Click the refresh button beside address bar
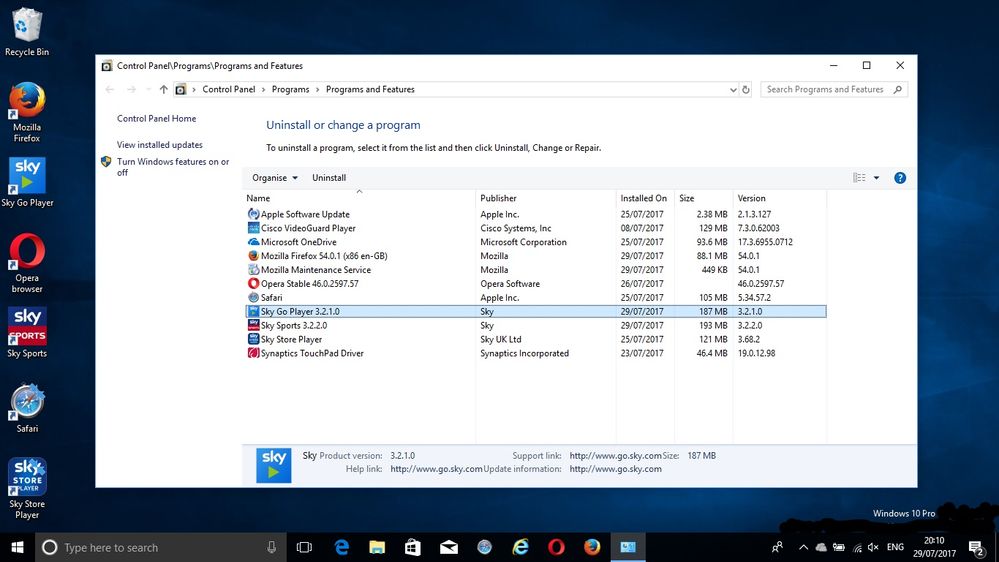Image resolution: width=999 pixels, height=562 pixels. click(745, 90)
